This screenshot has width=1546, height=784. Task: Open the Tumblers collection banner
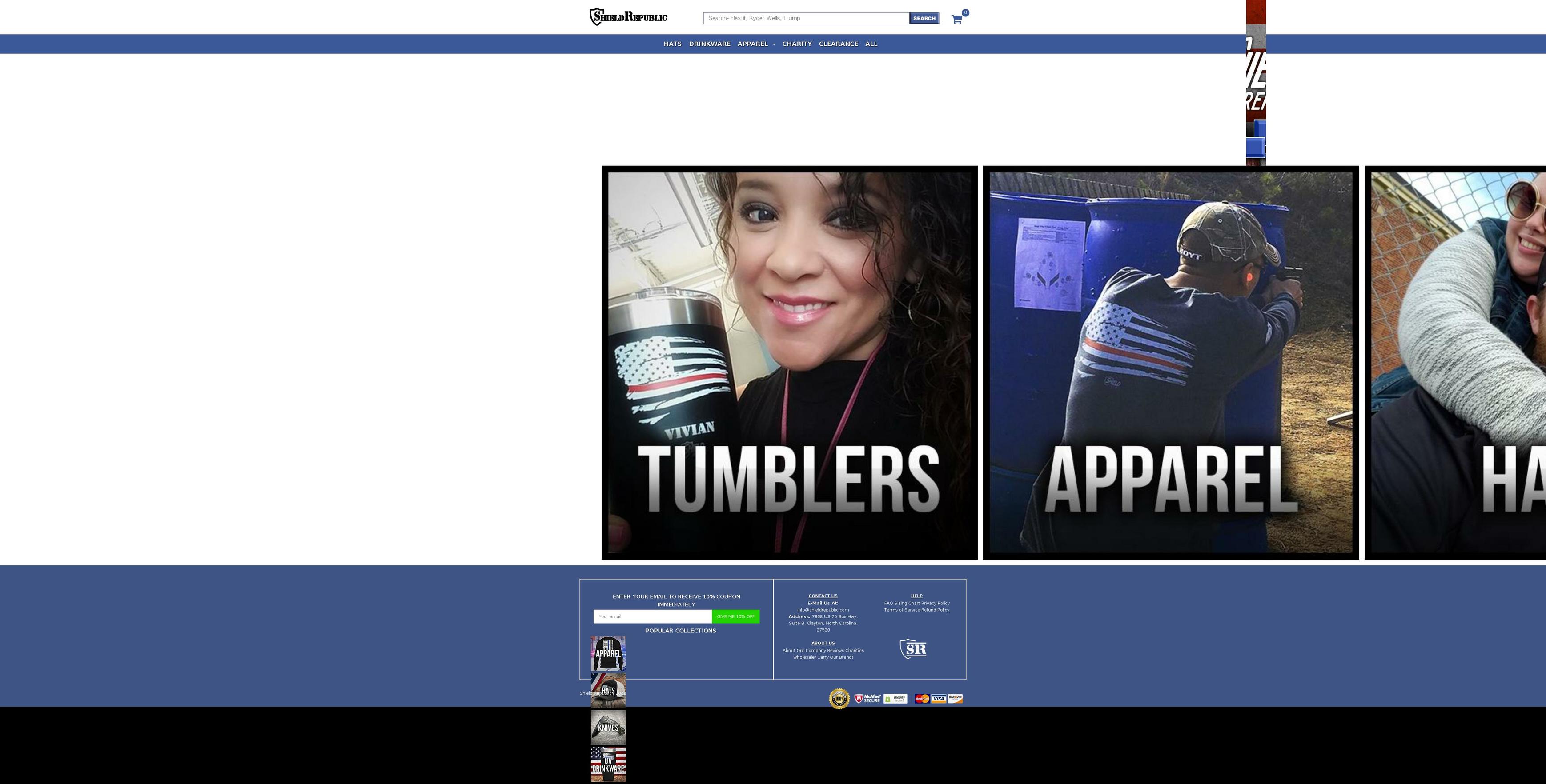point(789,363)
